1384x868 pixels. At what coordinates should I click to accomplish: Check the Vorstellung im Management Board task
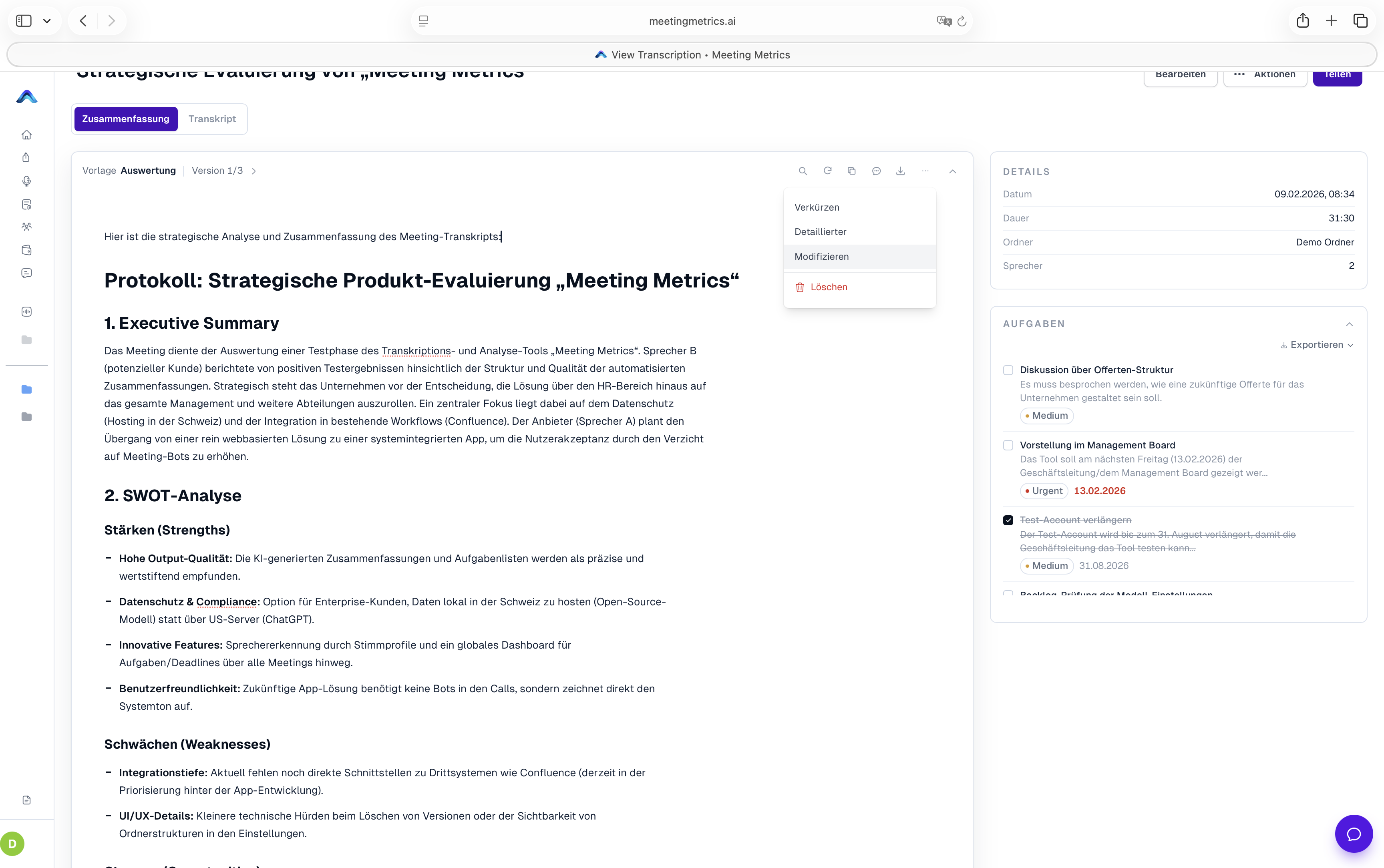(1008, 446)
